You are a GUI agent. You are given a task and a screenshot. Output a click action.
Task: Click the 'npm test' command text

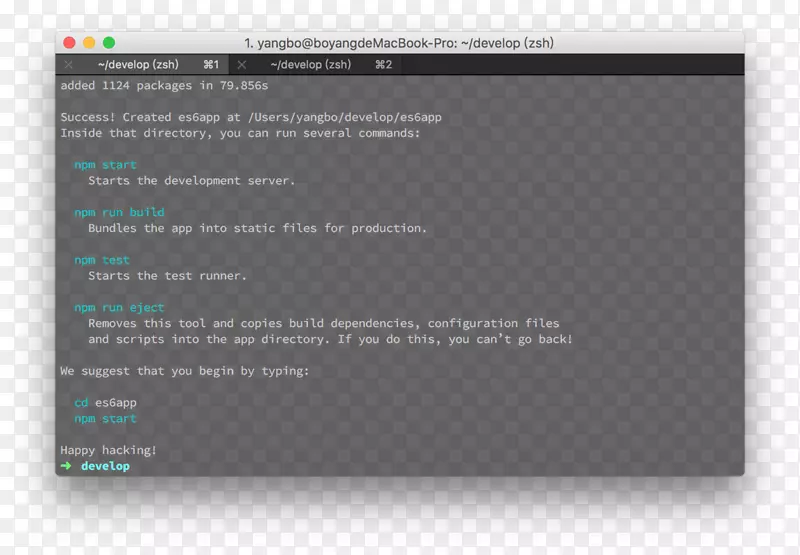pos(101,260)
